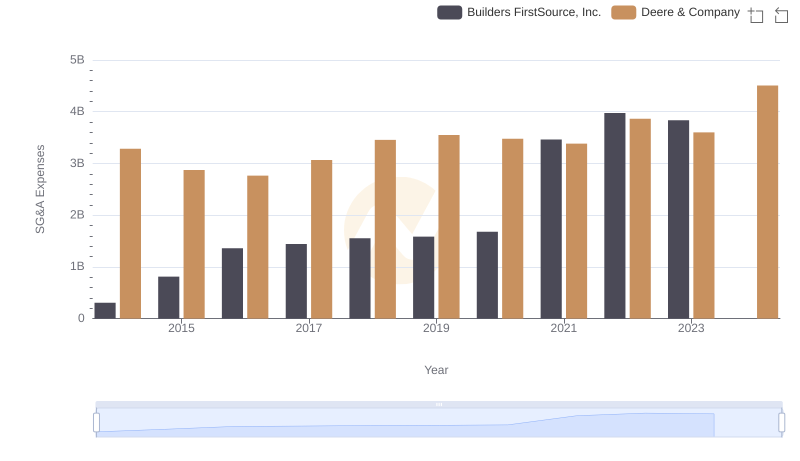Click the Builders FirstSource dark legend swatch
This screenshot has width=800, height=461.
(449, 12)
